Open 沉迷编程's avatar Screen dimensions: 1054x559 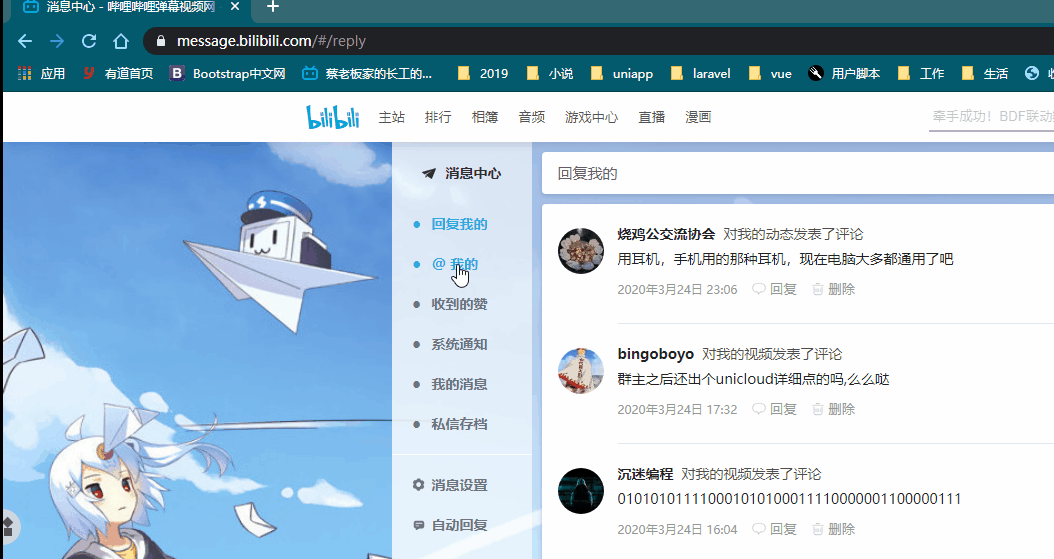pos(581,490)
